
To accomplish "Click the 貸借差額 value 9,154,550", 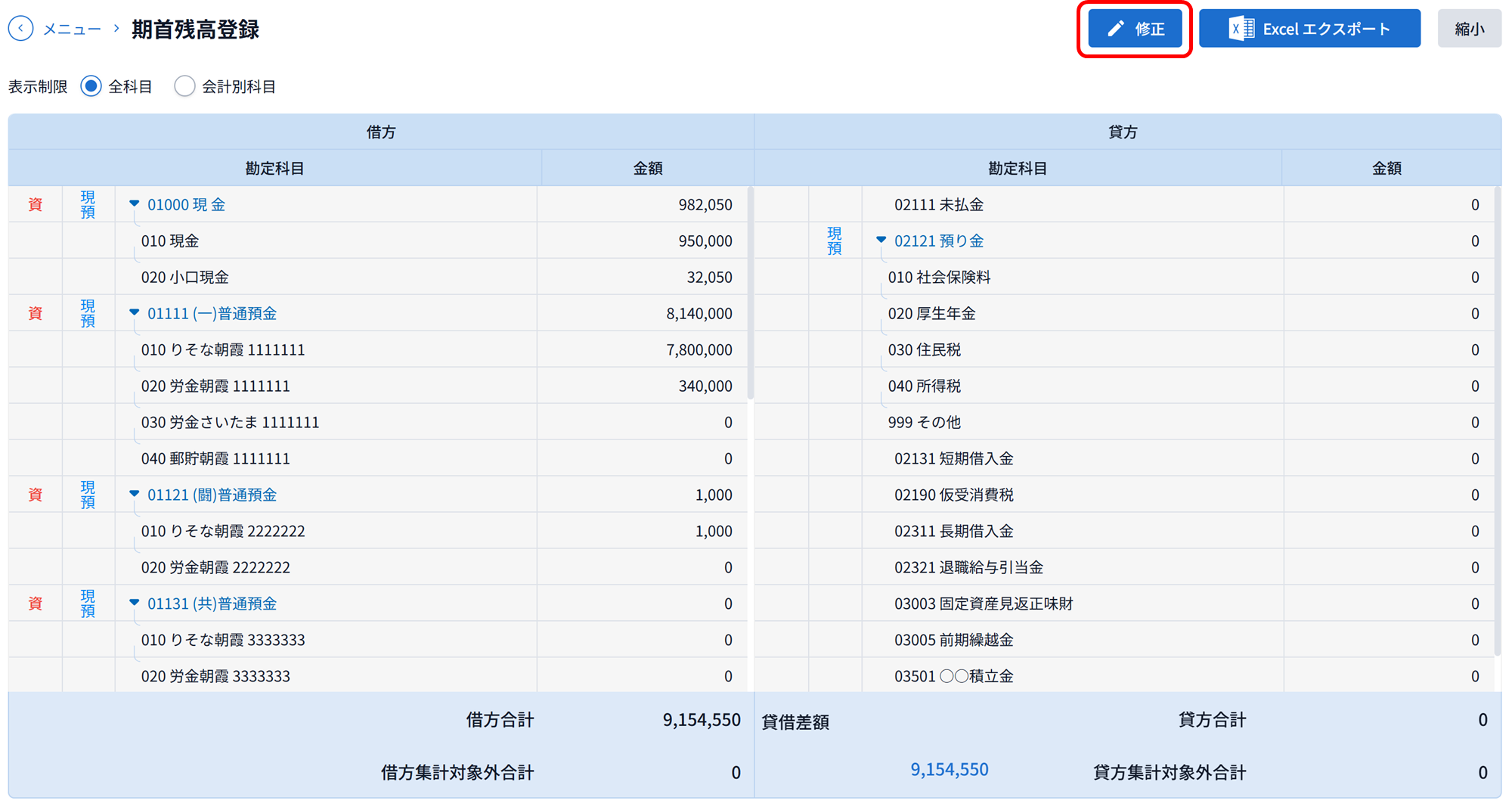I will (x=949, y=769).
